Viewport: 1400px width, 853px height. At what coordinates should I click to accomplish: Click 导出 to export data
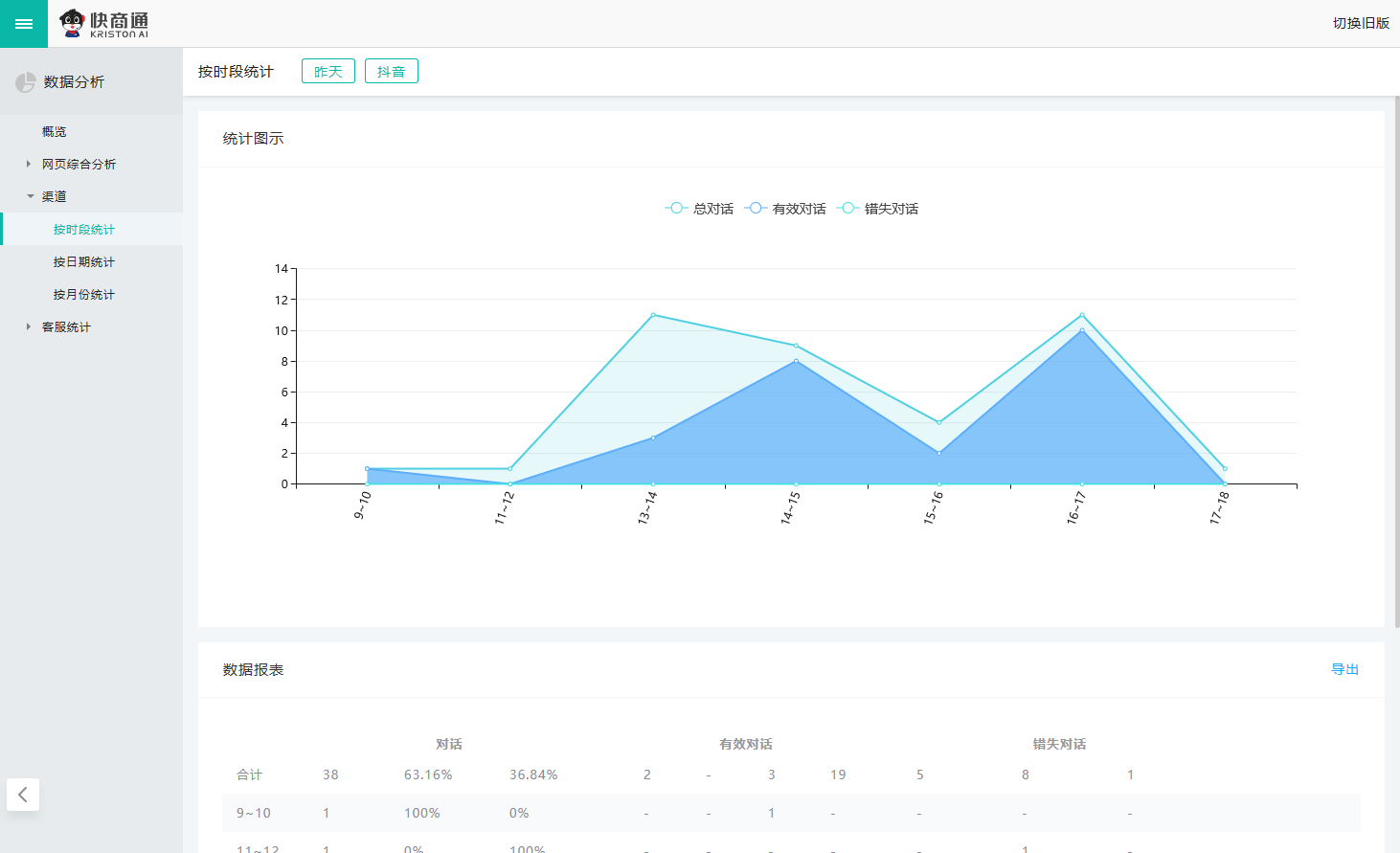pyautogui.click(x=1344, y=670)
